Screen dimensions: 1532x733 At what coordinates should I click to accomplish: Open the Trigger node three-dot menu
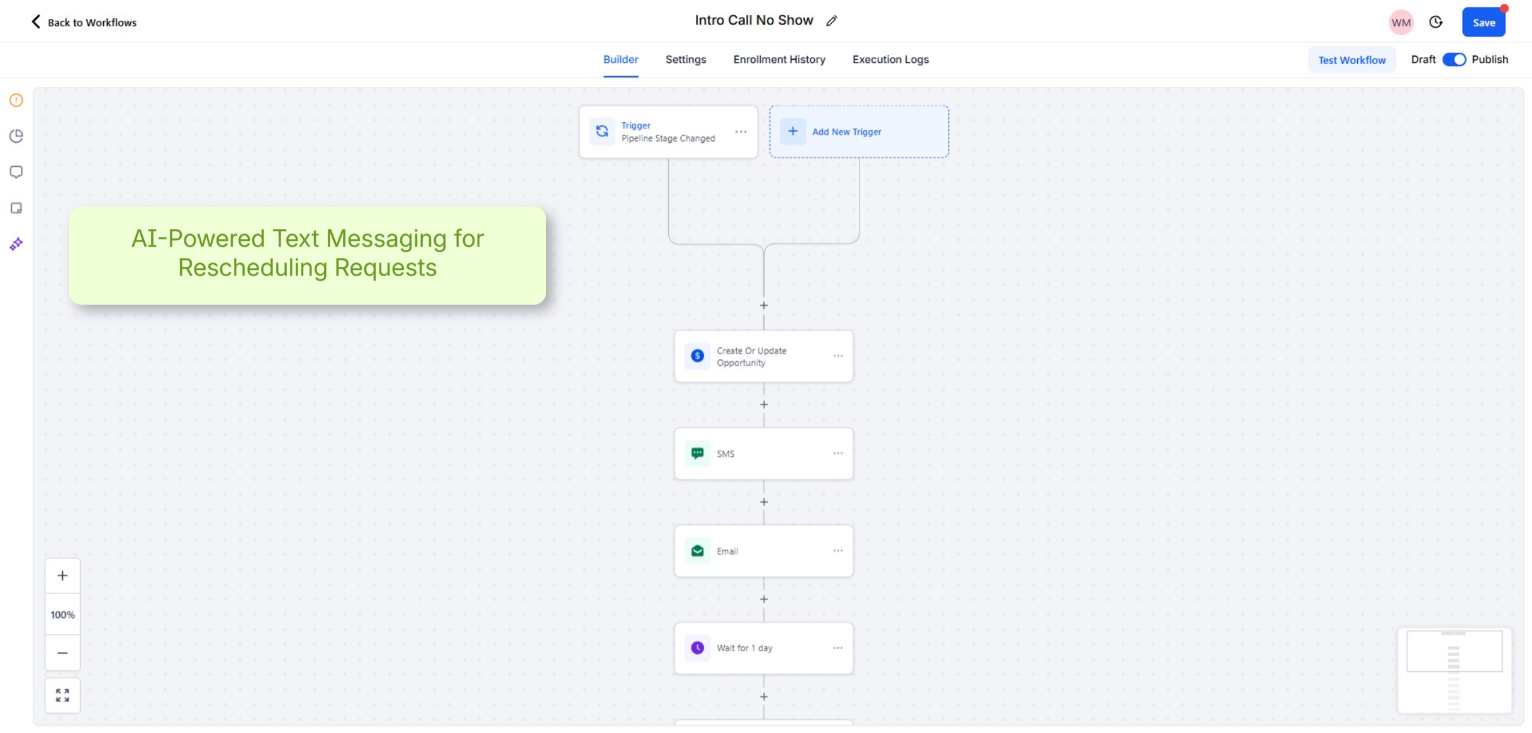click(x=741, y=132)
